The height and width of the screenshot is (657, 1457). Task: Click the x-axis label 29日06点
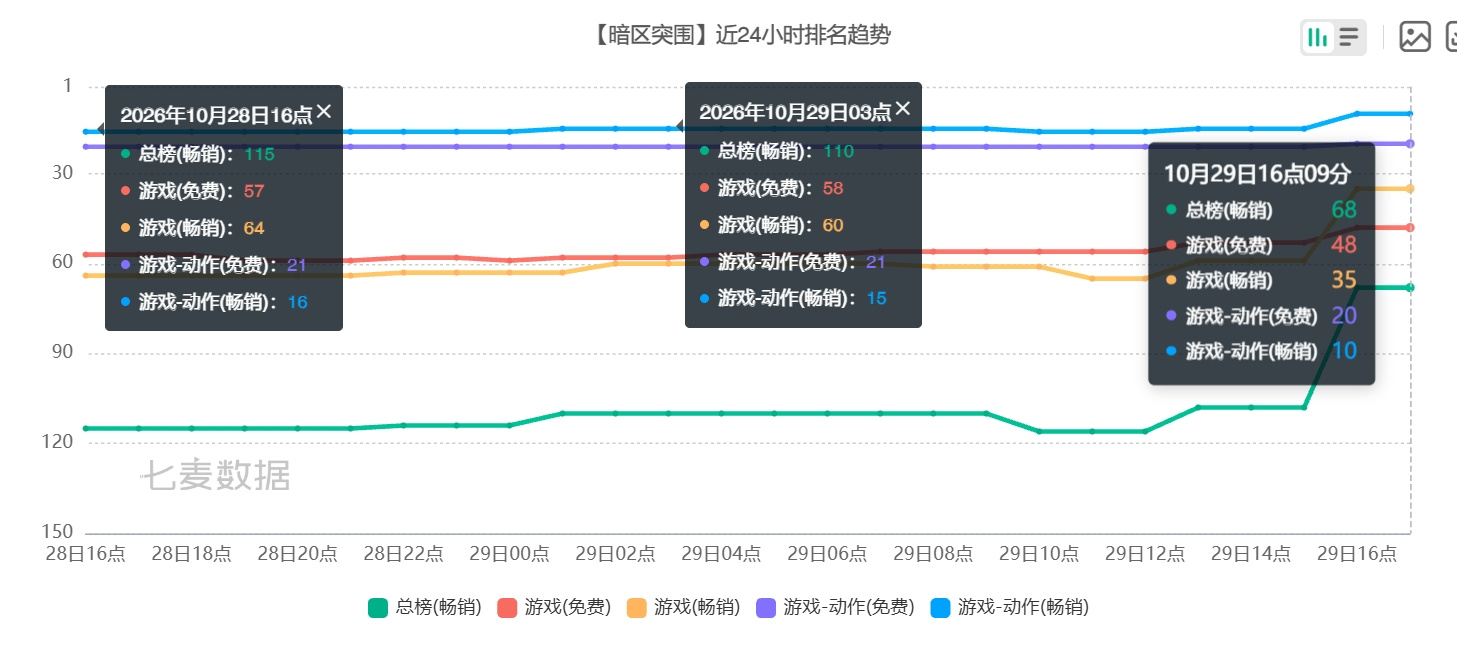(x=828, y=554)
